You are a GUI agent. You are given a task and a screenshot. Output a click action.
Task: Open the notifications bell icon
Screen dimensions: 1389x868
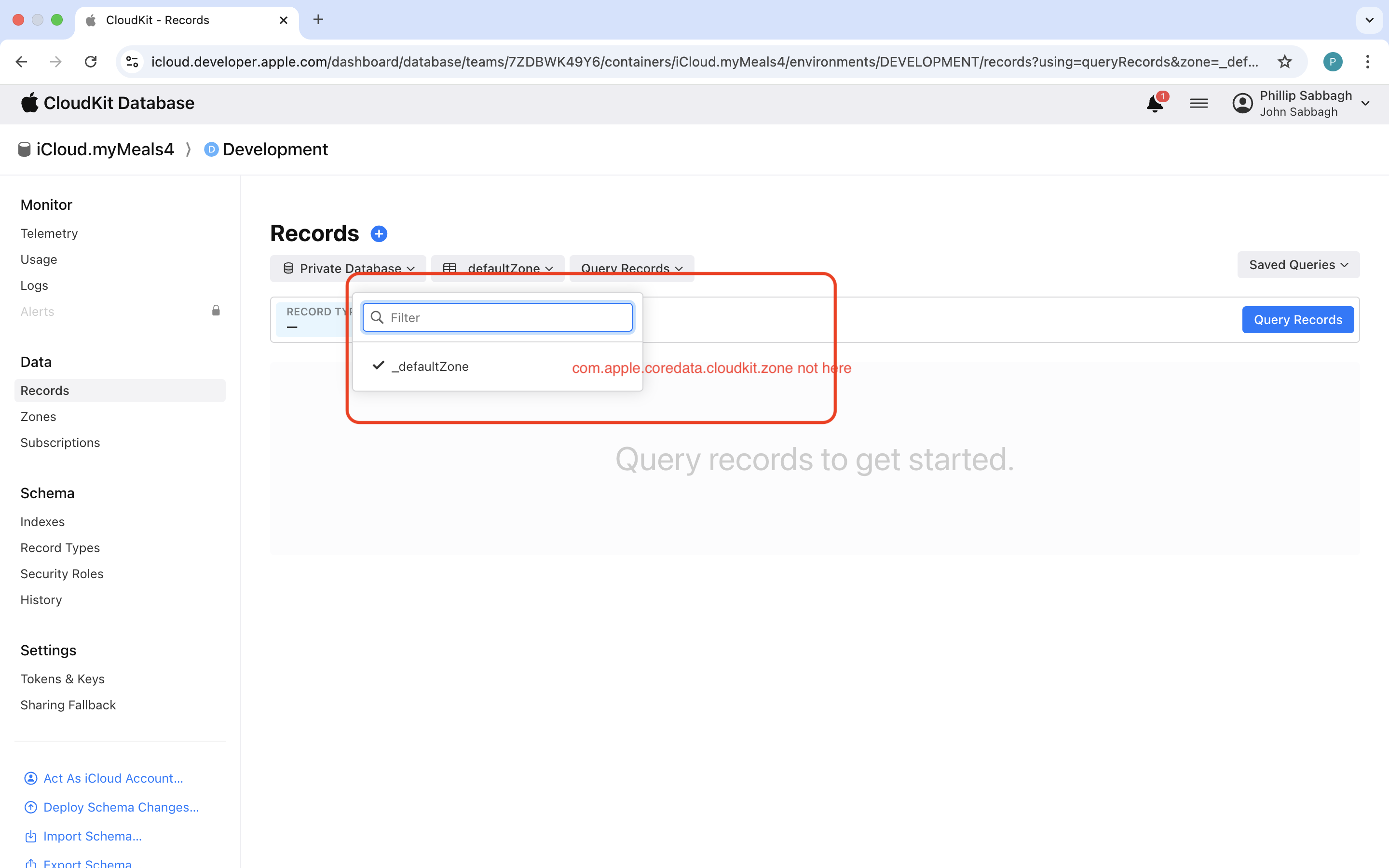1155,103
